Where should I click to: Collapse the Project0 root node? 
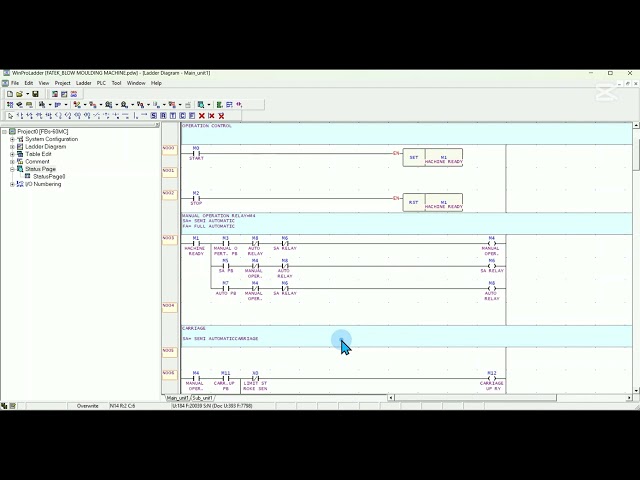coord(4,131)
